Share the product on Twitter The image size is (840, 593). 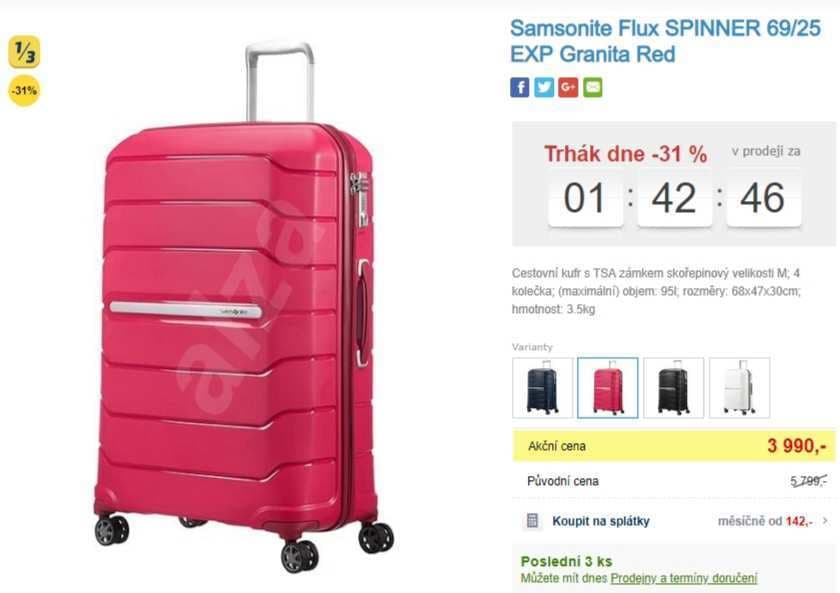tap(542, 87)
